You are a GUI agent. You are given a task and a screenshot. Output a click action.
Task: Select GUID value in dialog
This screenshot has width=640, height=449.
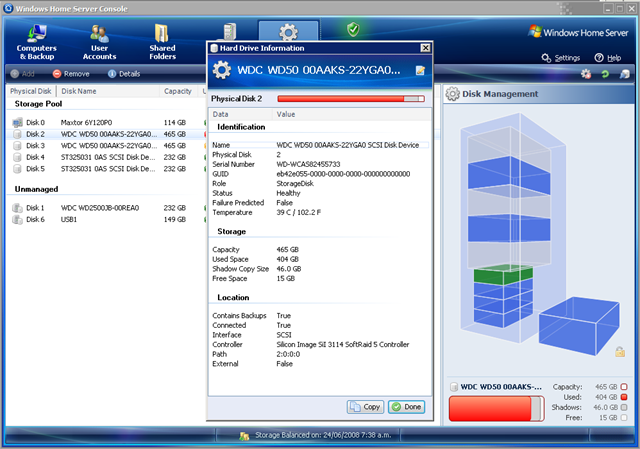tap(343, 174)
